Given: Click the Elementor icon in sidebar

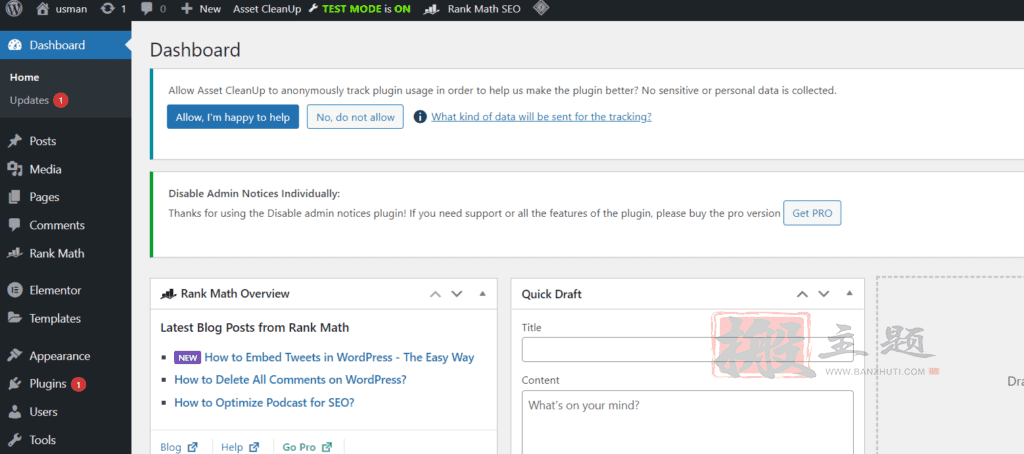Looking at the screenshot, I should coord(15,290).
